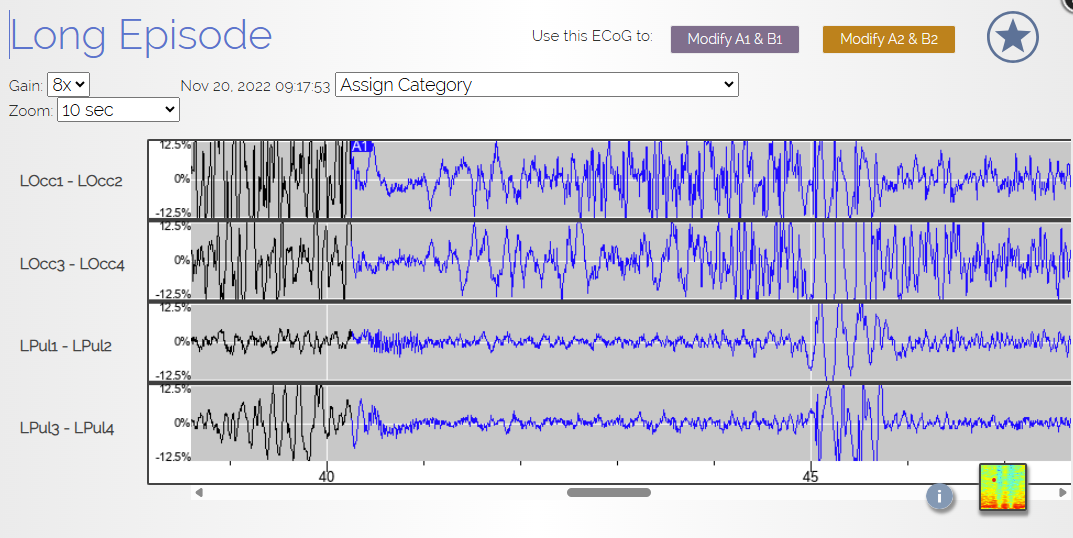Click the LOcc3 - LOcc4 channel waveform

[x=630, y=261]
